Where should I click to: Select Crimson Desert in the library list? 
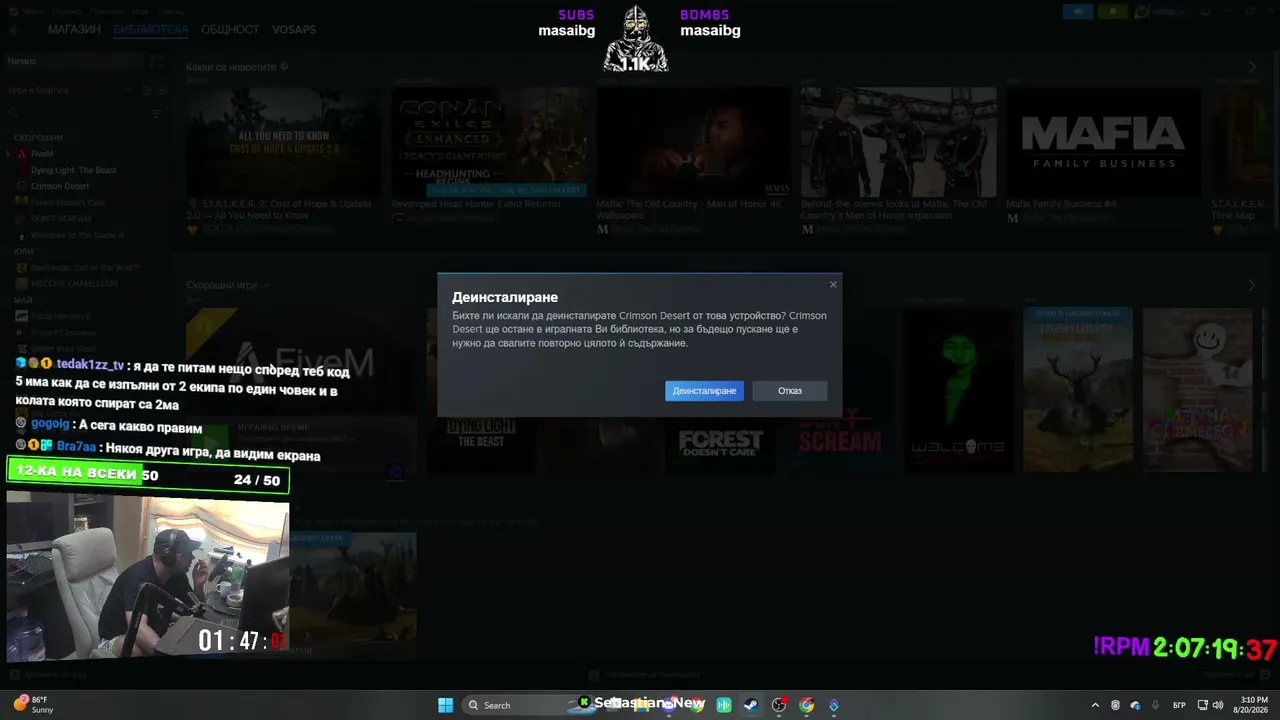click(59, 186)
